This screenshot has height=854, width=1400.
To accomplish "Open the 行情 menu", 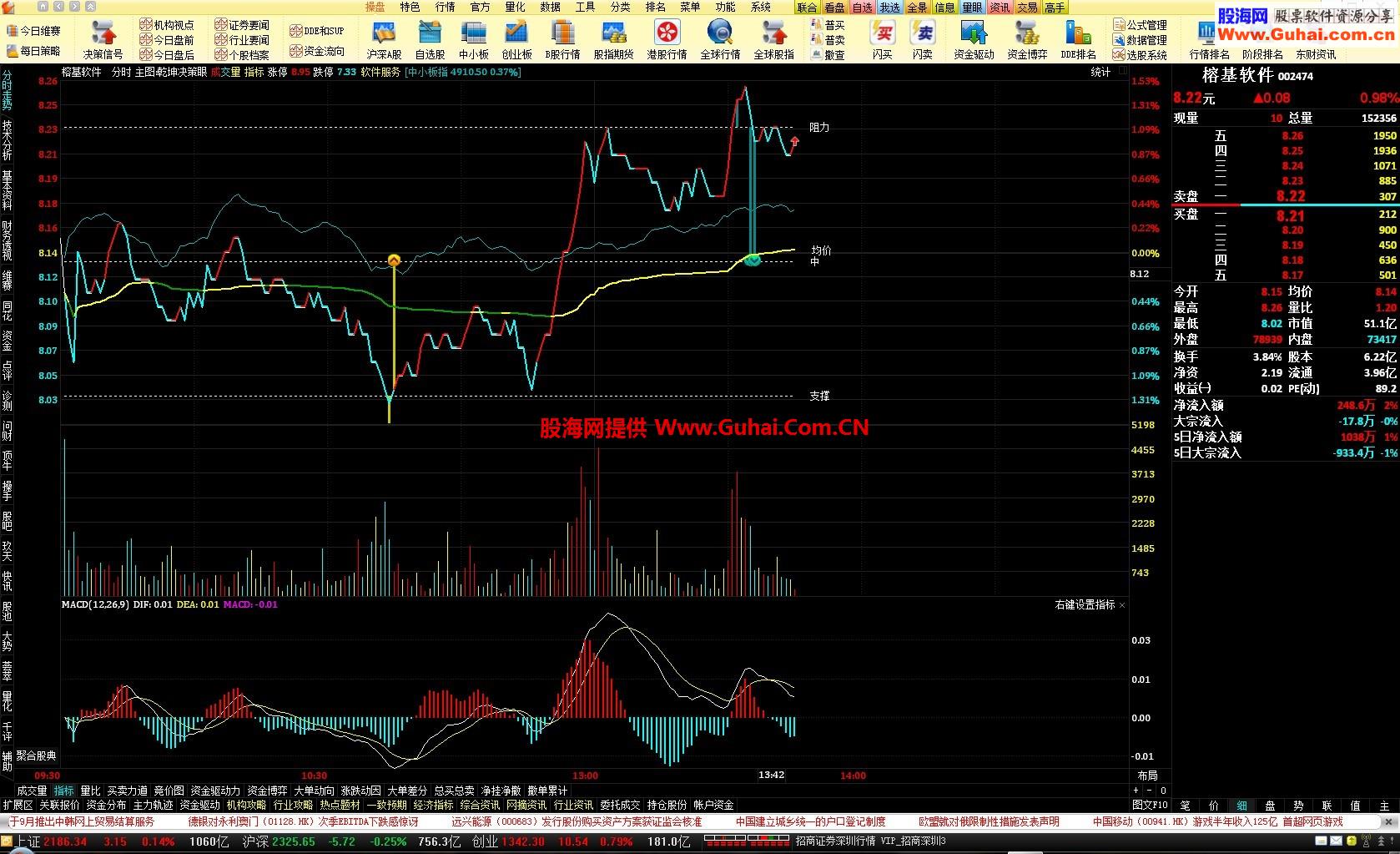I will [445, 7].
